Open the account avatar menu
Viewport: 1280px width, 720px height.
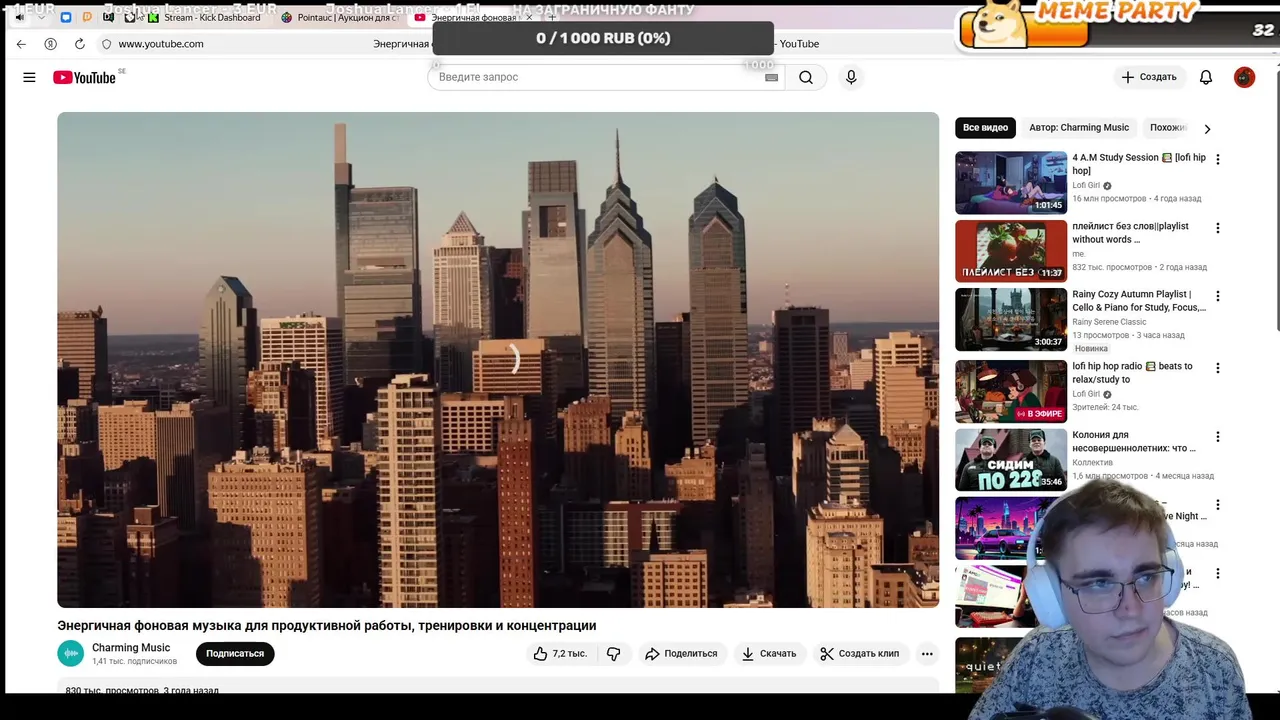1244,77
